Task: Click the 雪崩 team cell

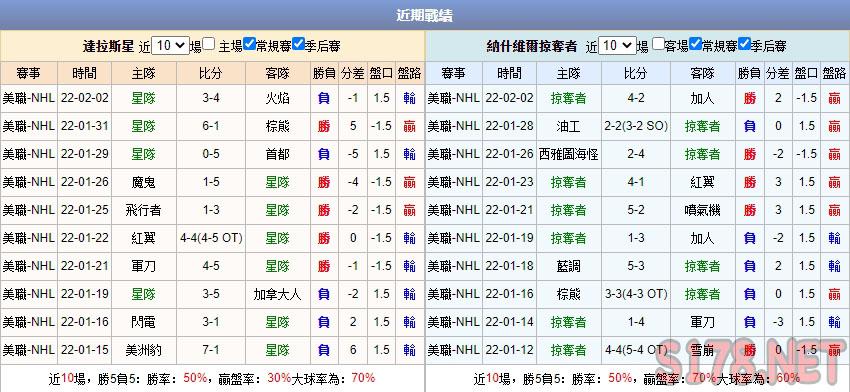Action: (703, 350)
